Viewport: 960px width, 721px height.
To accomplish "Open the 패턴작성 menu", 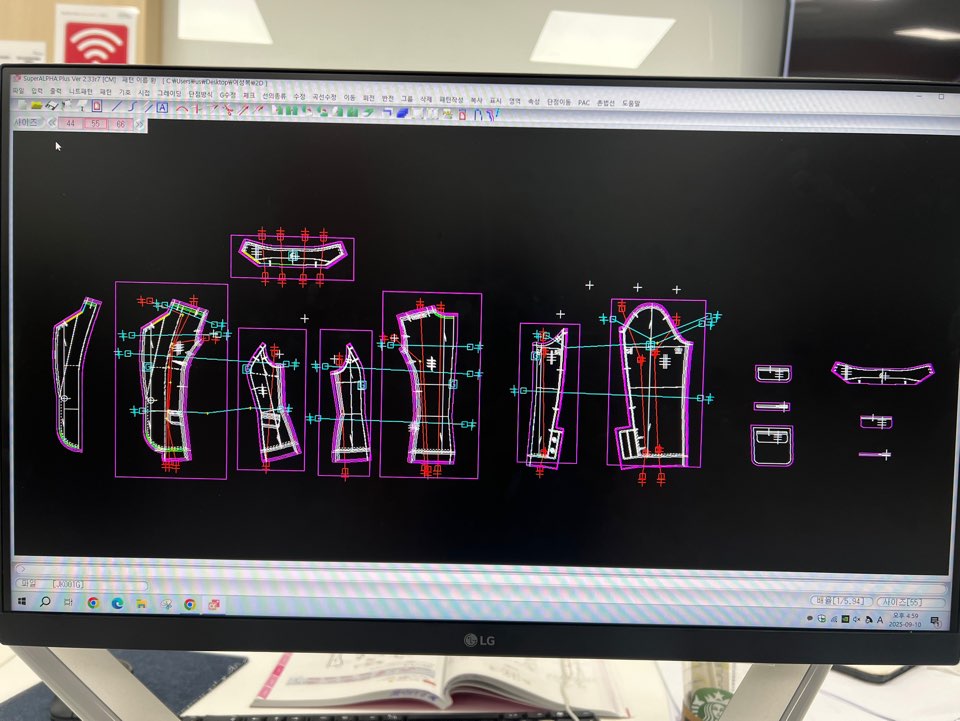I will tap(450, 99).
